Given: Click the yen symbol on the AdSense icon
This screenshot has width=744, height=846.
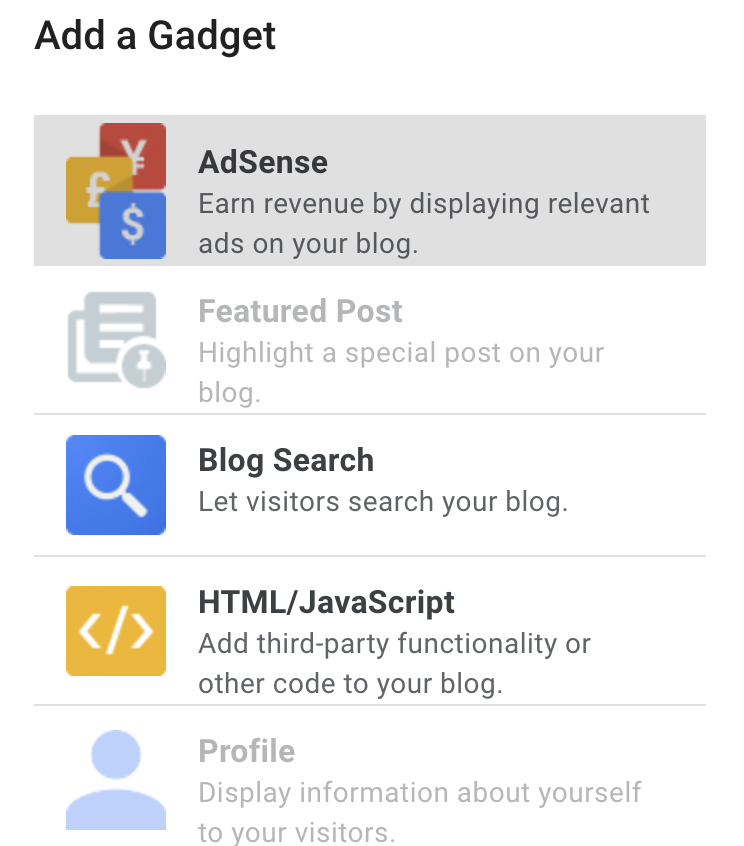Looking at the screenshot, I should 133,152.
